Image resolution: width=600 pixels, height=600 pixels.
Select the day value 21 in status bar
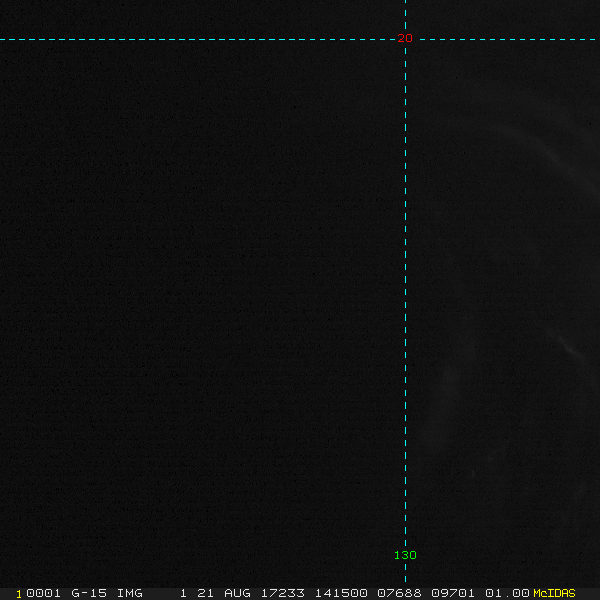[x=205, y=593]
